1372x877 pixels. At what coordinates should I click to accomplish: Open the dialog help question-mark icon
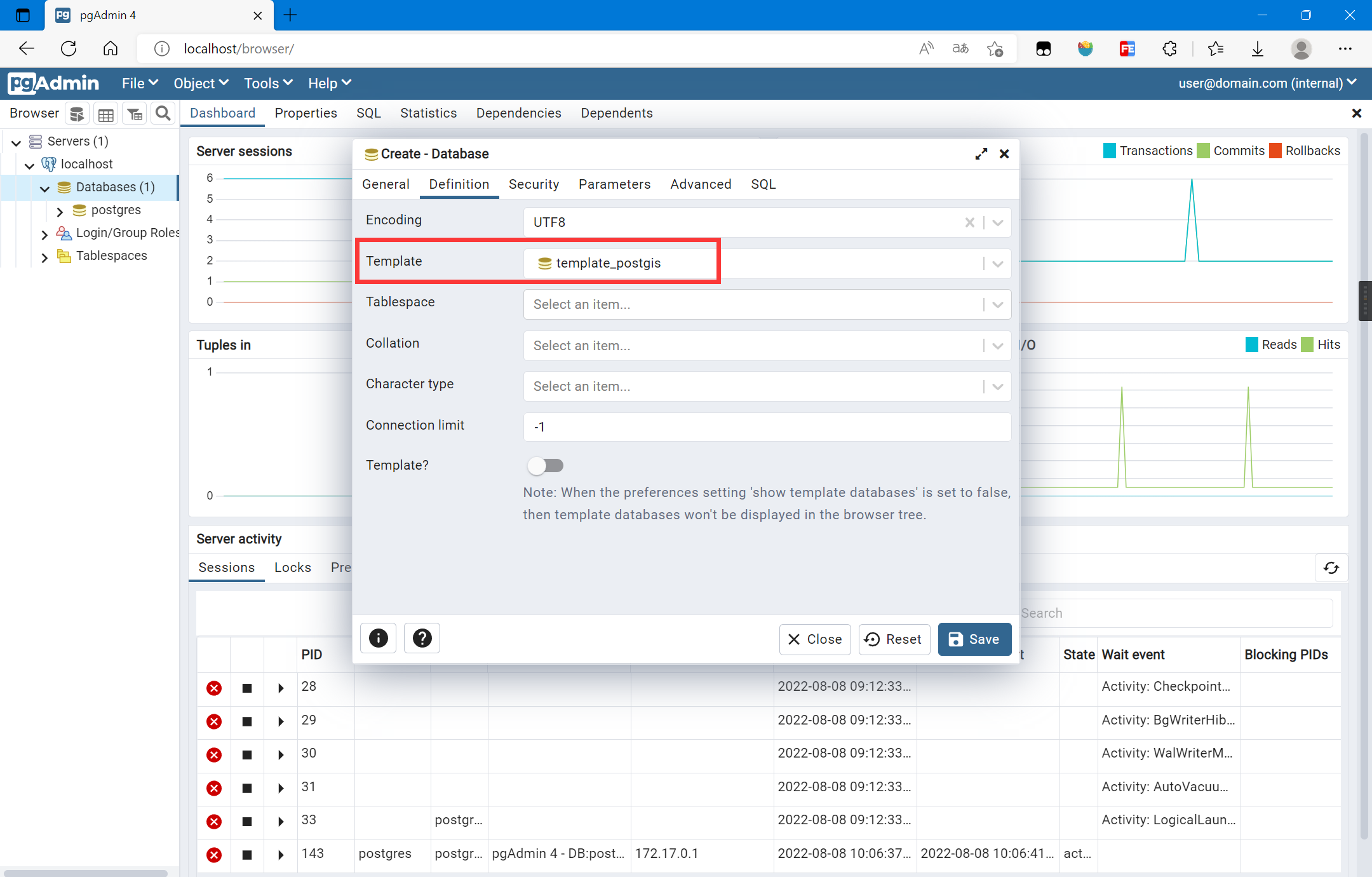point(422,638)
